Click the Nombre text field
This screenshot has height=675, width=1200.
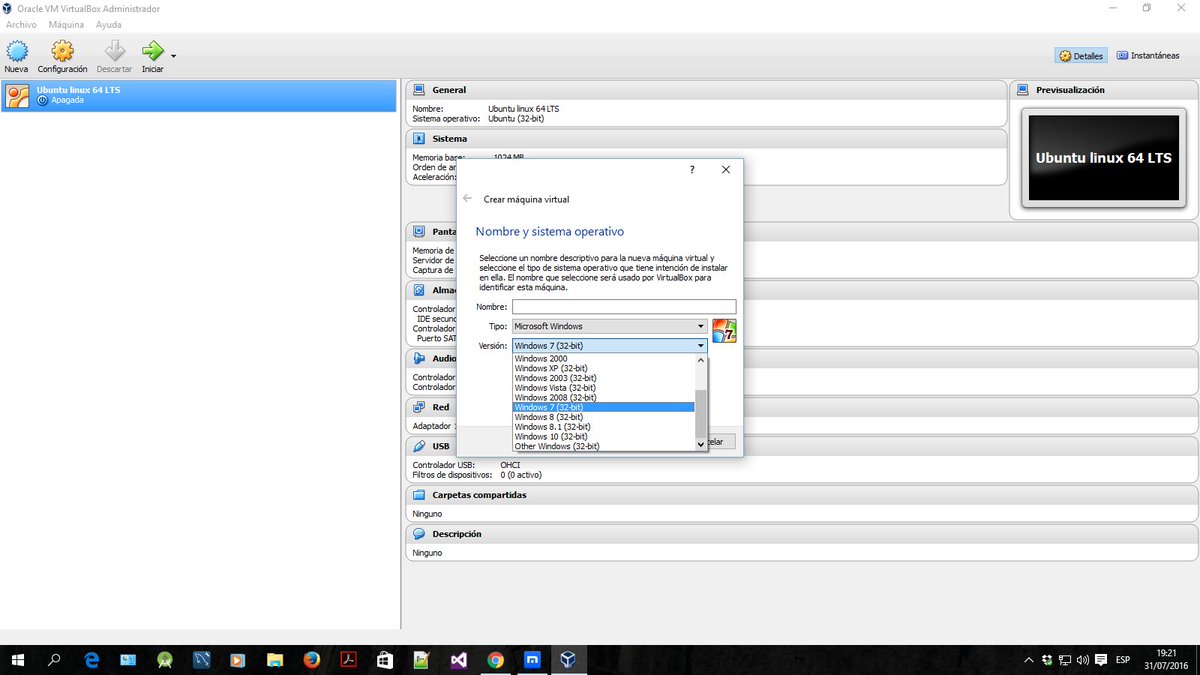pyautogui.click(x=624, y=307)
